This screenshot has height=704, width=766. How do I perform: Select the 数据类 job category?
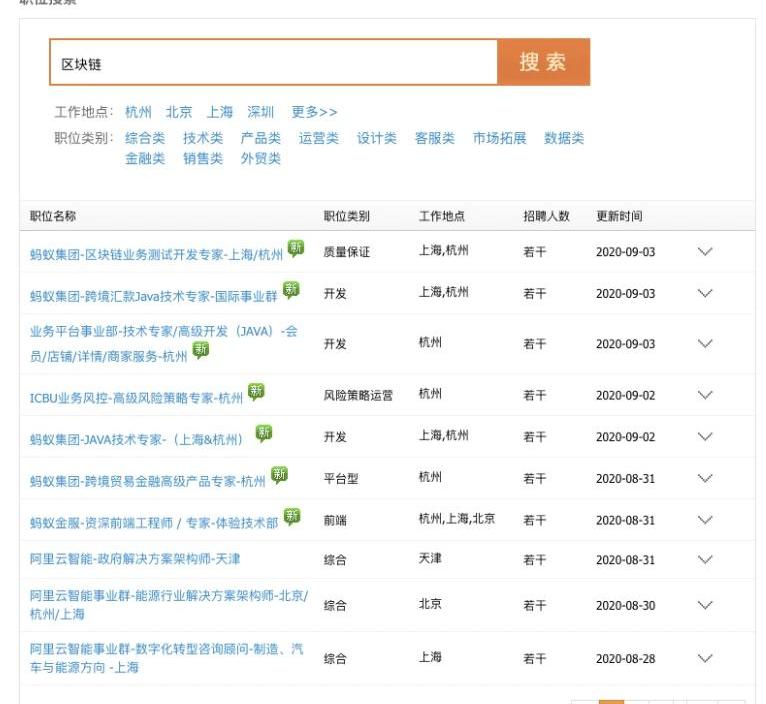click(564, 138)
